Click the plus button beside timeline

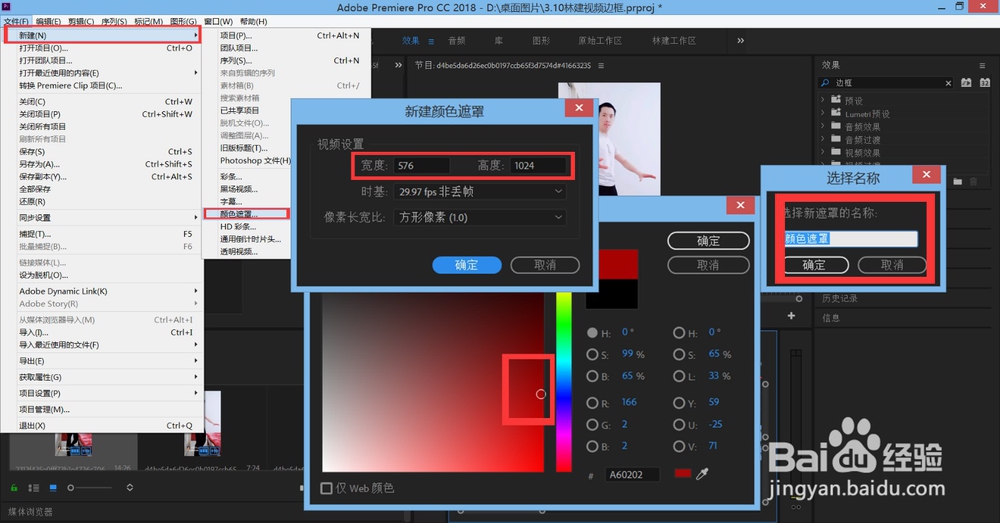[x=791, y=316]
